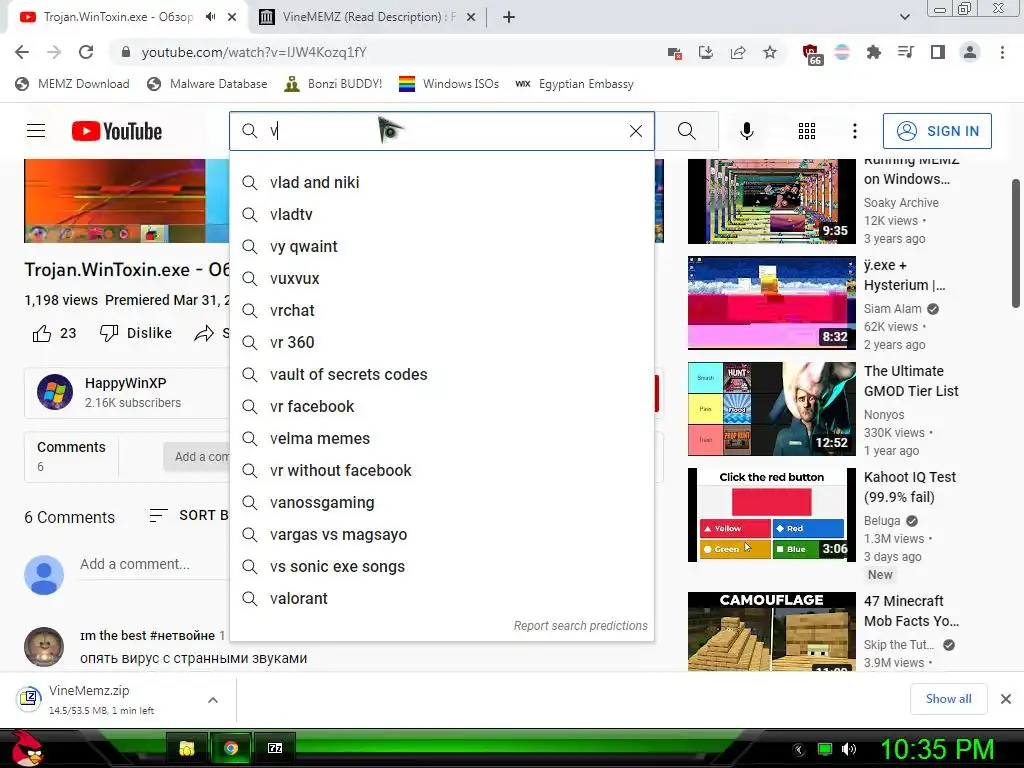Image resolution: width=1024 pixels, height=768 pixels.
Task: Go to the YouTube home logo
Action: tap(117, 131)
